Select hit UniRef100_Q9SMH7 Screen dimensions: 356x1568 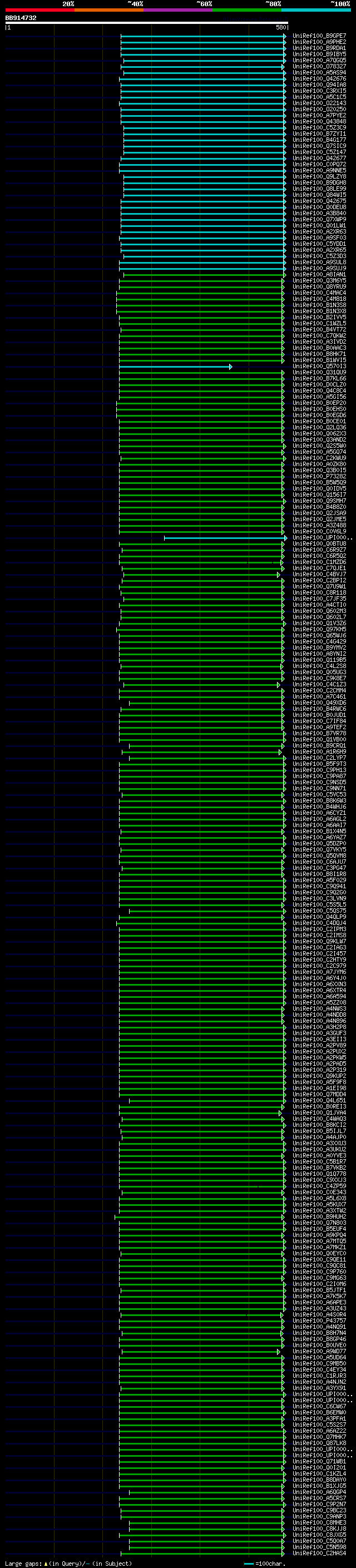(x=319, y=501)
